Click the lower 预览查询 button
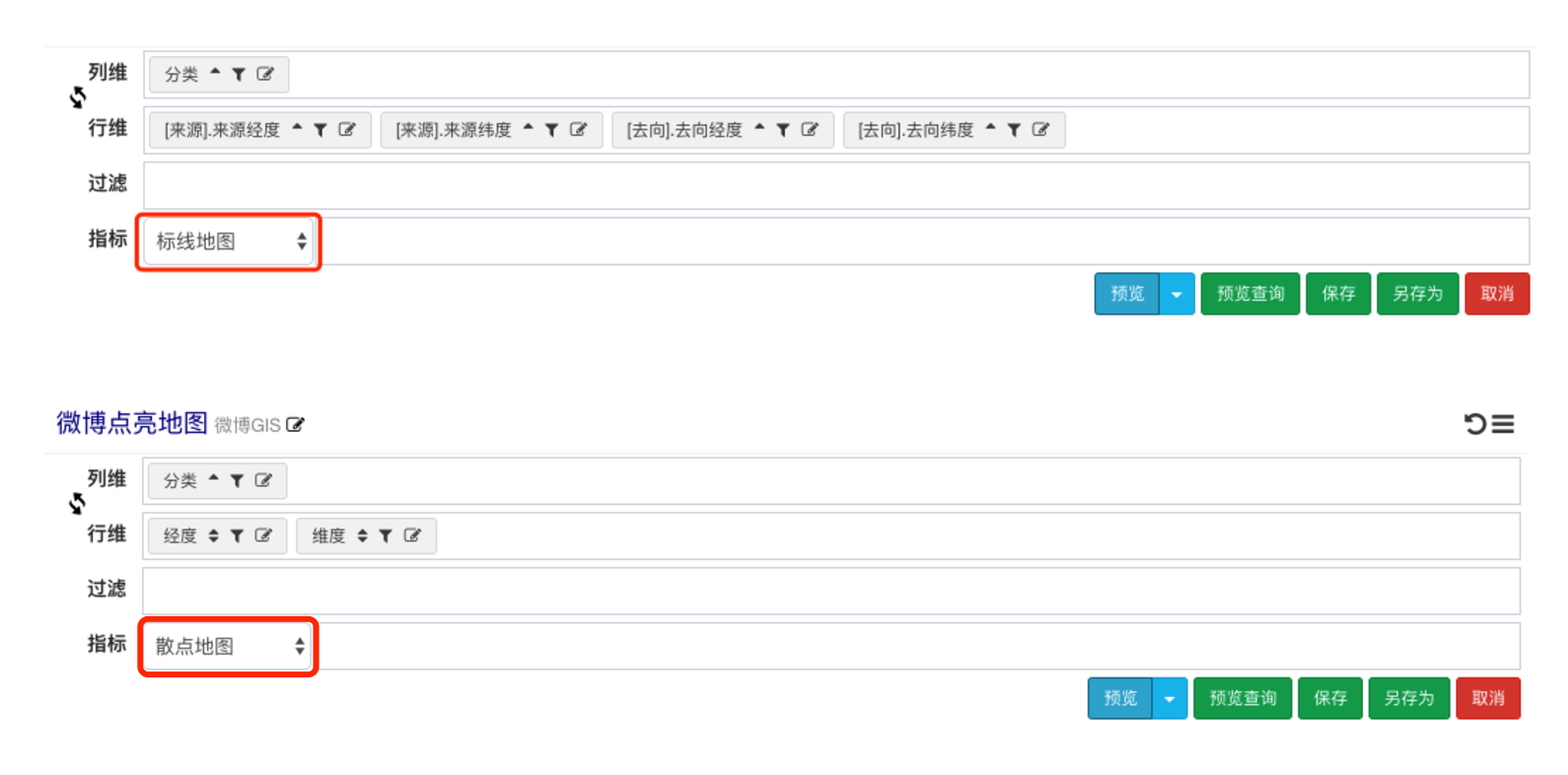Viewport: 1568px width, 775px height. 1242,699
